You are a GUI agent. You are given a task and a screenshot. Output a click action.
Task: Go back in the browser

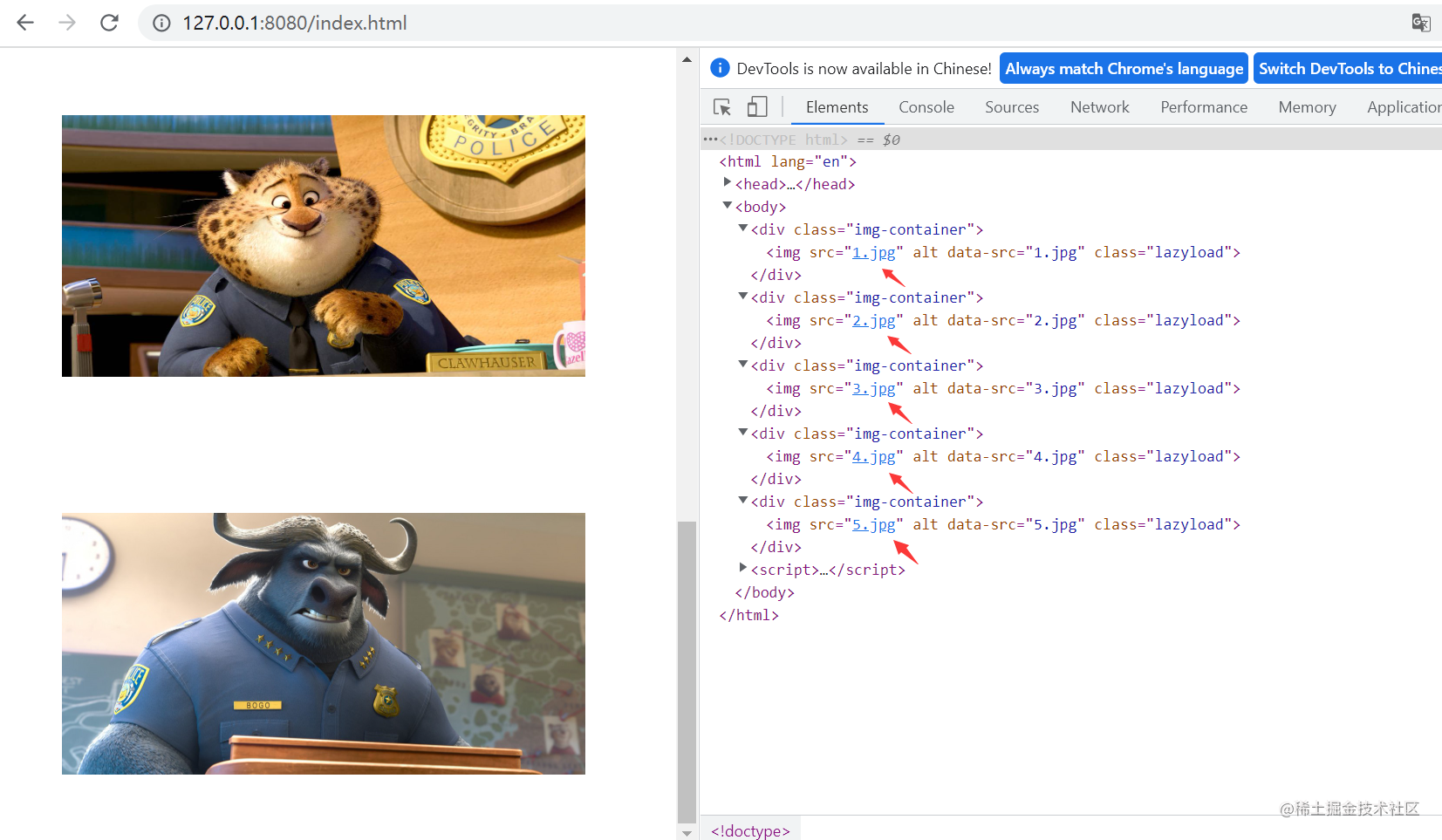[x=25, y=23]
